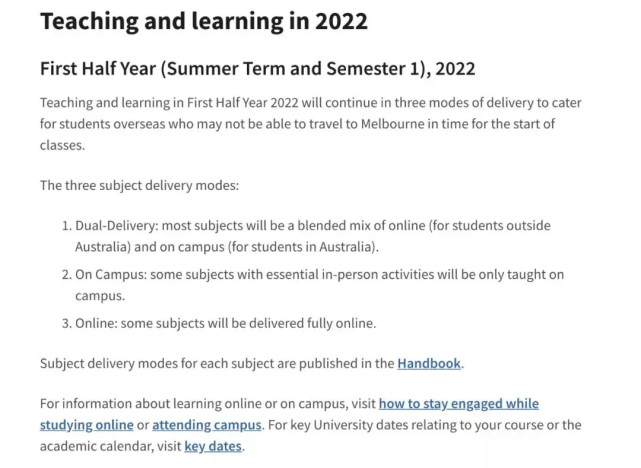
Task: Open the 'how to stay engaged while' link
Action: (459, 403)
